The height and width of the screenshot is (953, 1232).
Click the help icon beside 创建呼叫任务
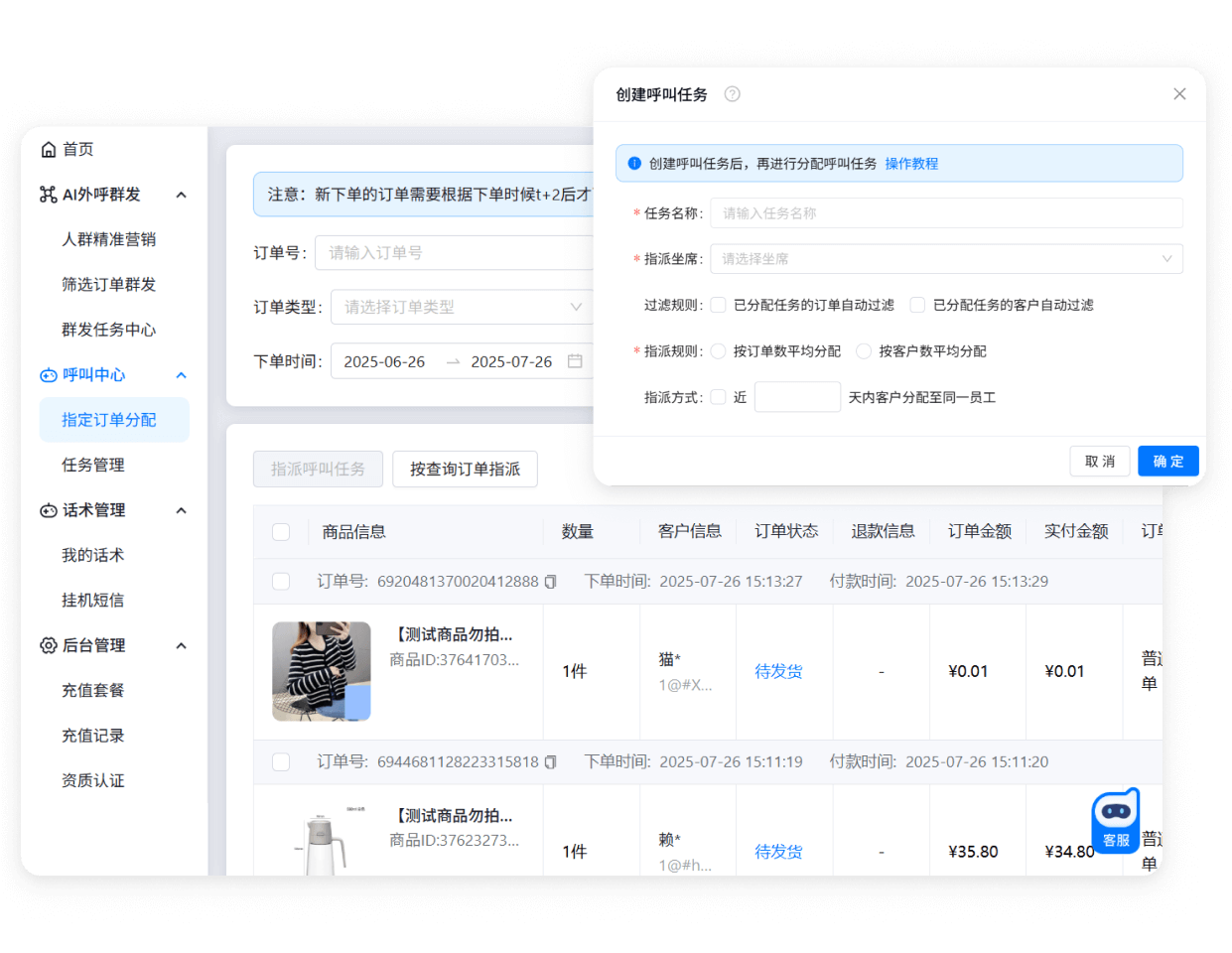[x=733, y=93]
